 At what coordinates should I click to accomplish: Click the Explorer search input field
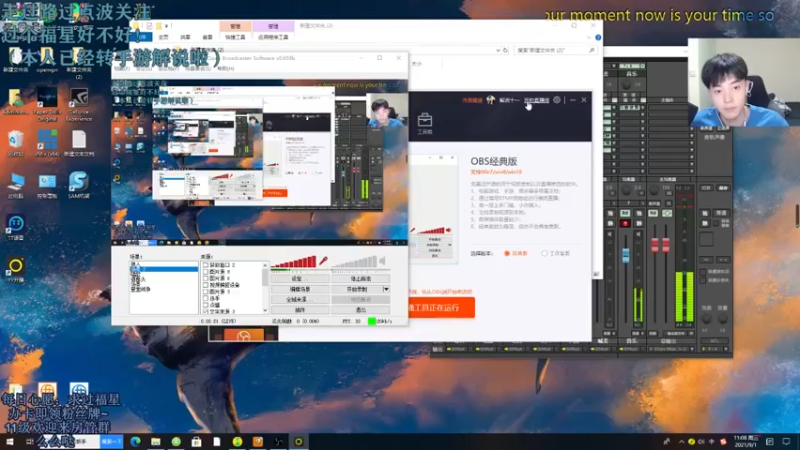[554, 50]
